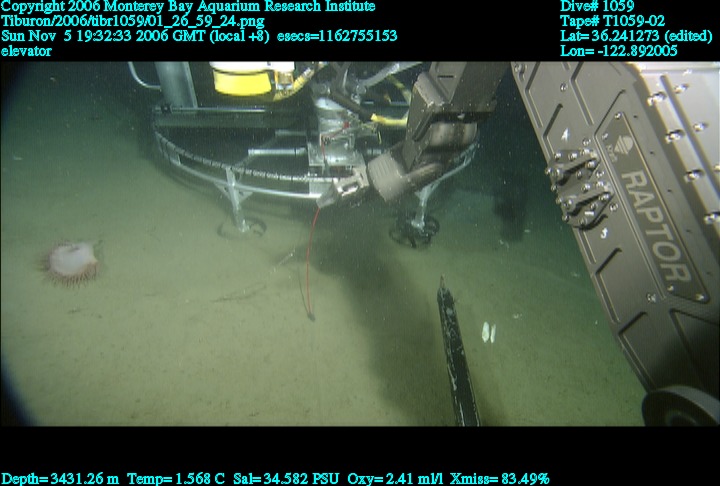Click the 'elevator' label text
The width and height of the screenshot is (720, 486).
[x=26, y=51]
